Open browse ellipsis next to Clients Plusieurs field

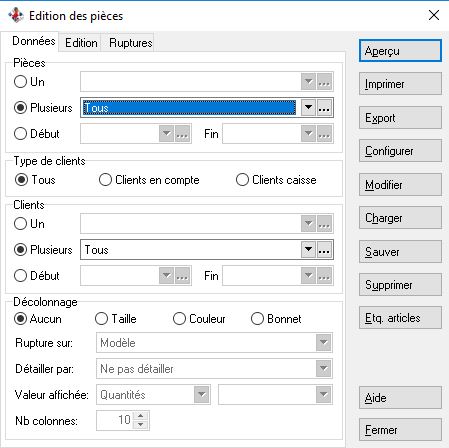[x=324, y=250]
